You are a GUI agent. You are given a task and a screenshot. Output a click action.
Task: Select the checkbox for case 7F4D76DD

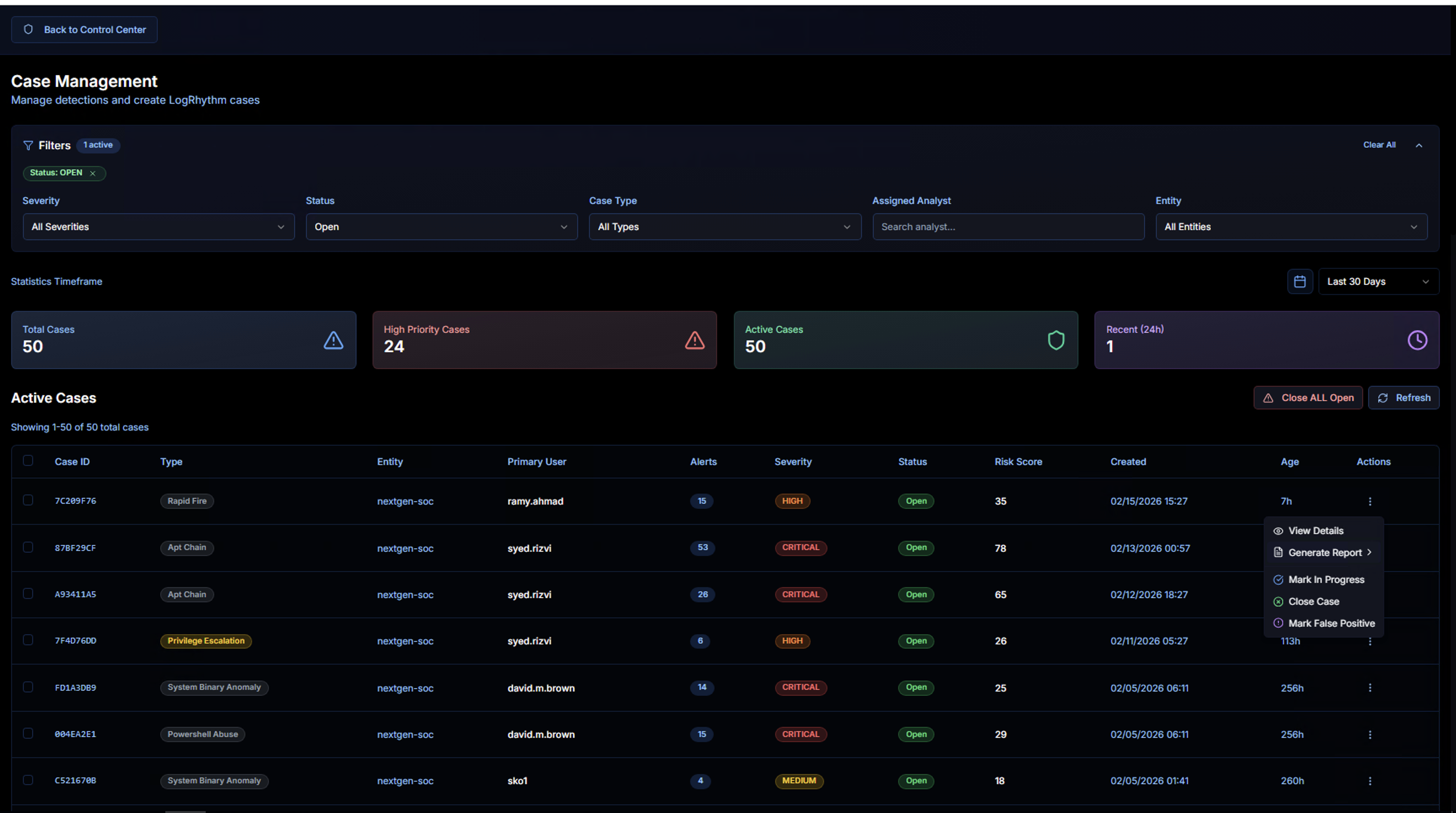28,639
